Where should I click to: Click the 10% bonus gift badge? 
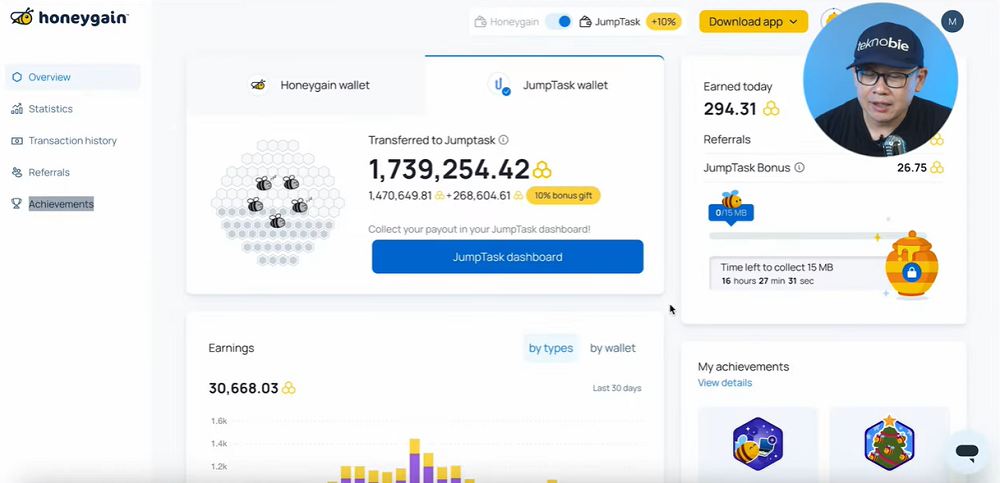tap(563, 196)
